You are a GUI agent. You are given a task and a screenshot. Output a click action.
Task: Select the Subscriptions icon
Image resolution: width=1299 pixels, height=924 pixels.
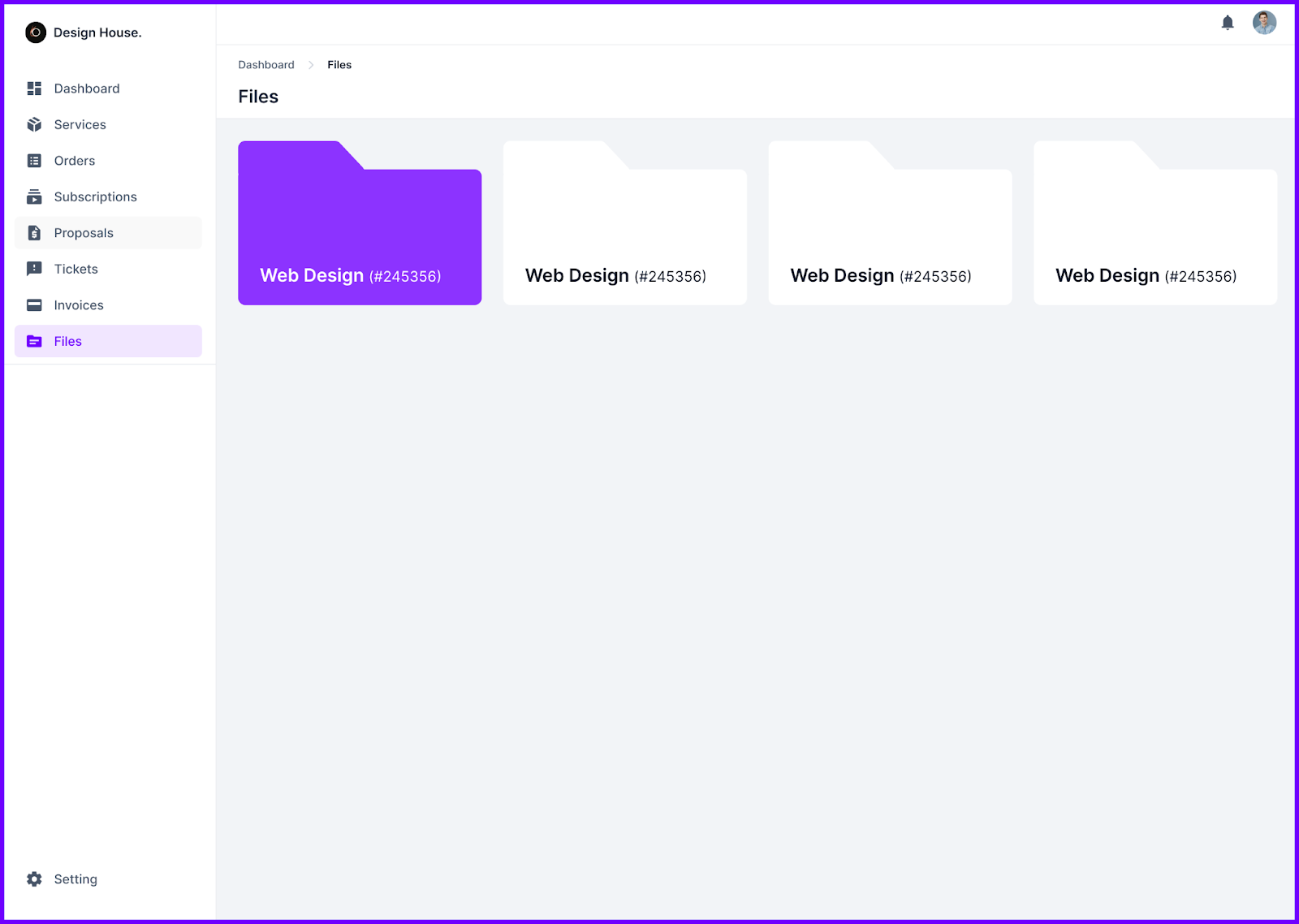click(x=34, y=196)
